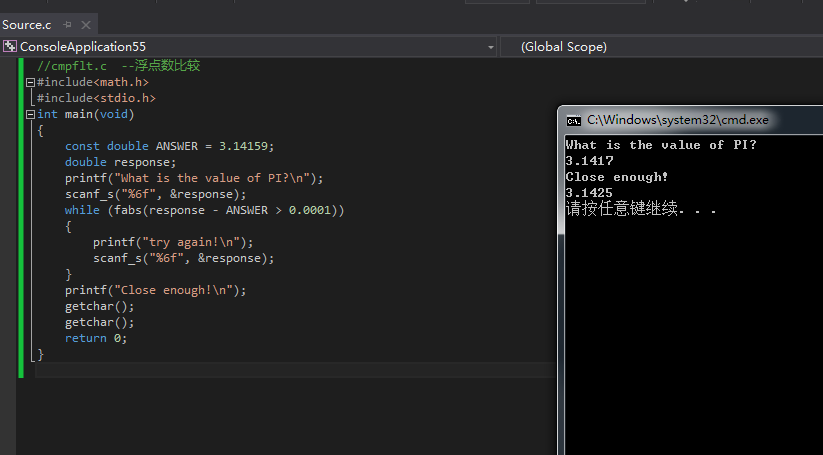This screenshot has height=455, width=823.
Task: Open the (Global Scope) dropdown
Action: tap(662, 47)
